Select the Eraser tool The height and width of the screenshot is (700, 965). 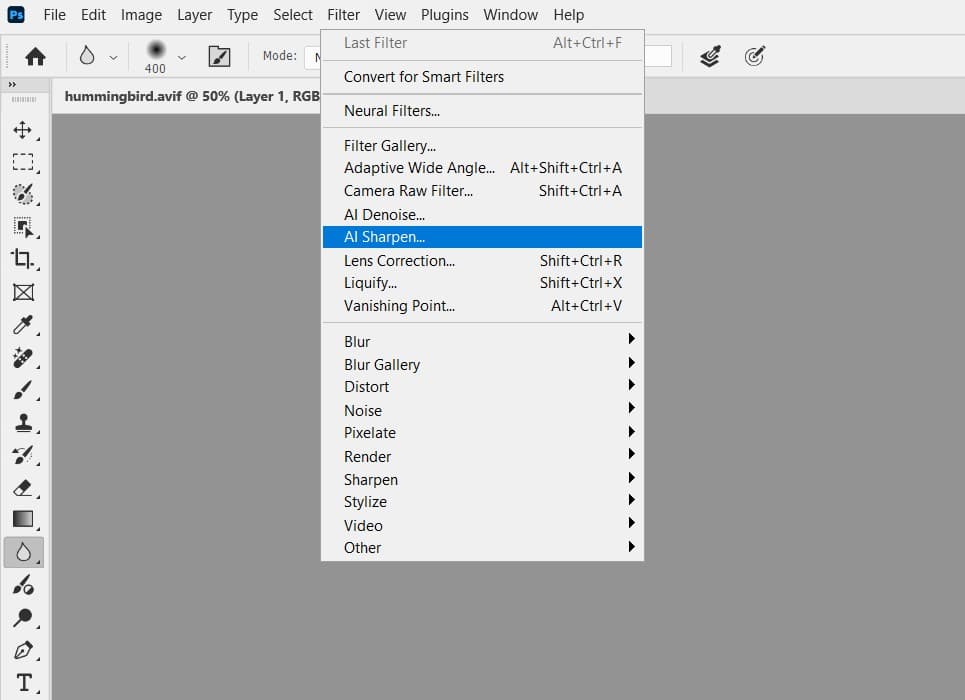click(23, 488)
